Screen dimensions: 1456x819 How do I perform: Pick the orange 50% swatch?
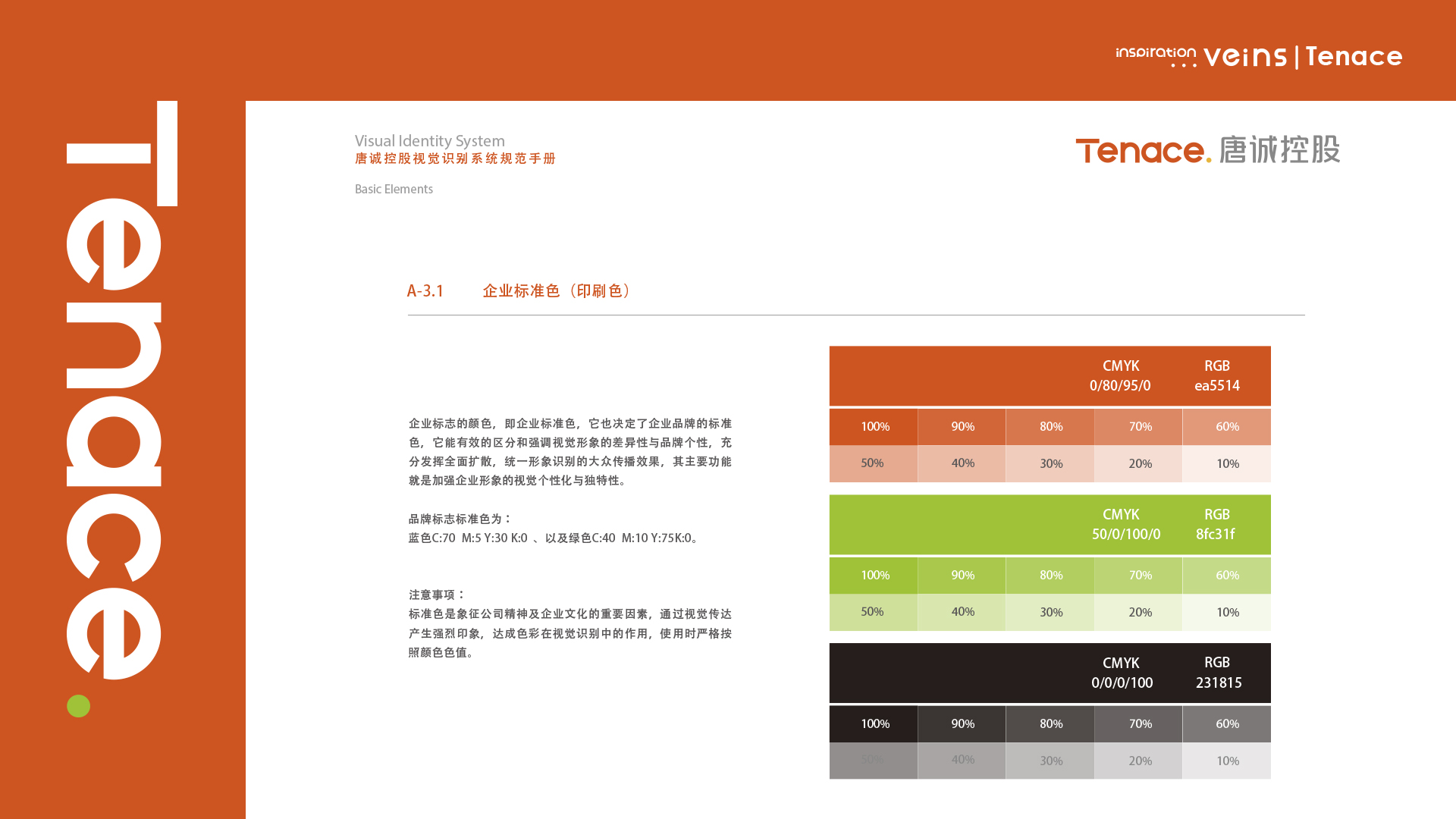click(x=874, y=463)
